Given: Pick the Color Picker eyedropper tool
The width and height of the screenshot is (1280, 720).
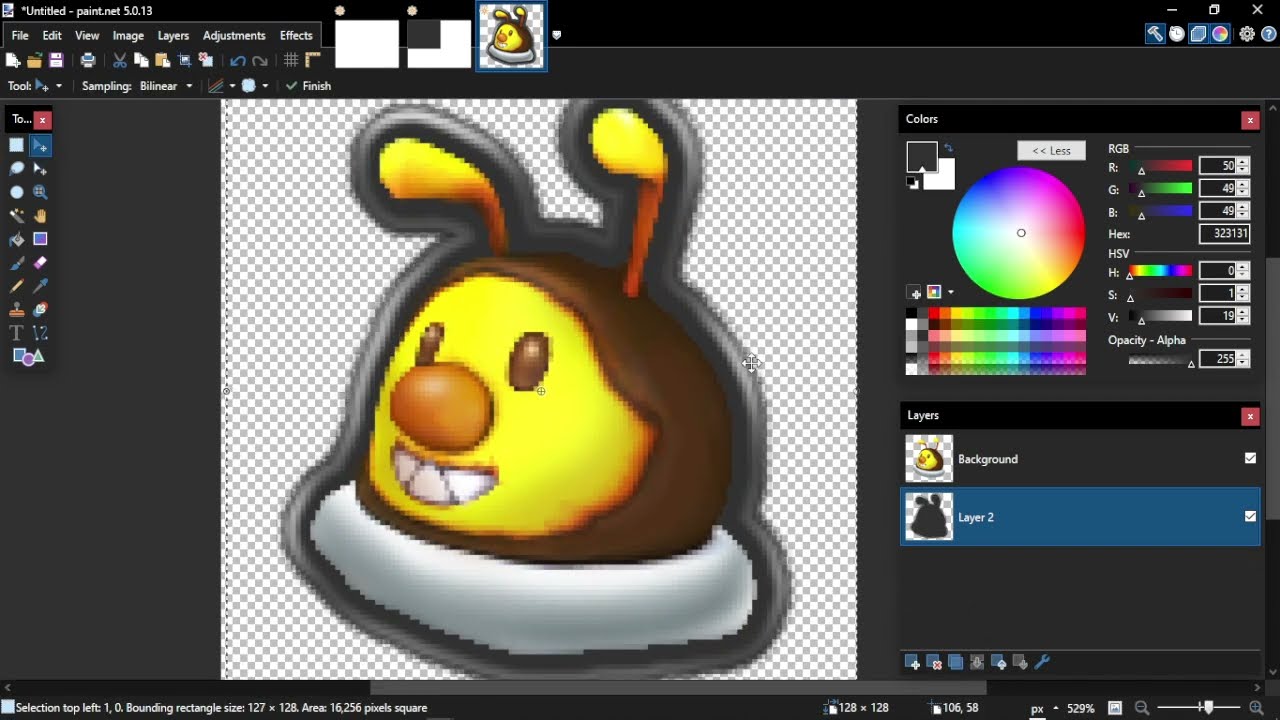Looking at the screenshot, I should coord(40,286).
